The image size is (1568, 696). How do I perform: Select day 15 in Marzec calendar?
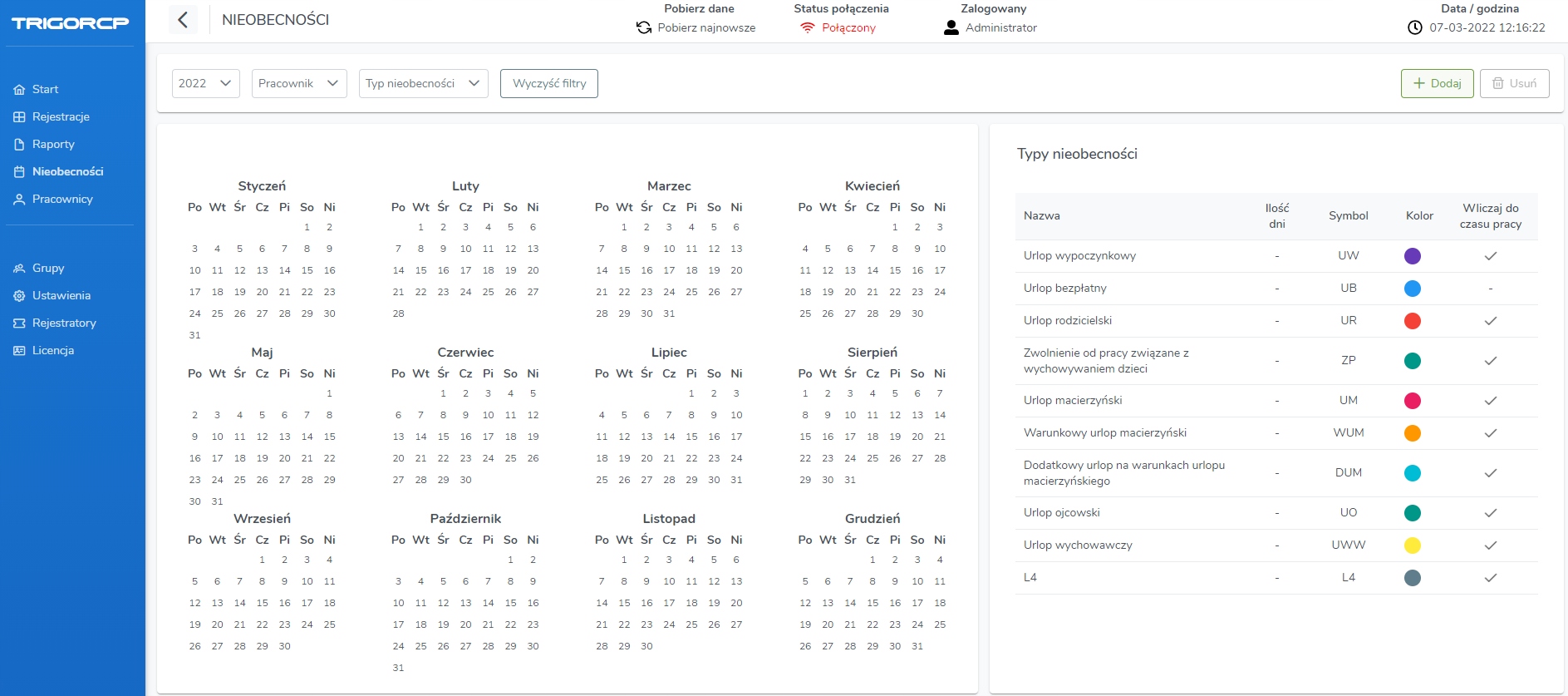624,270
